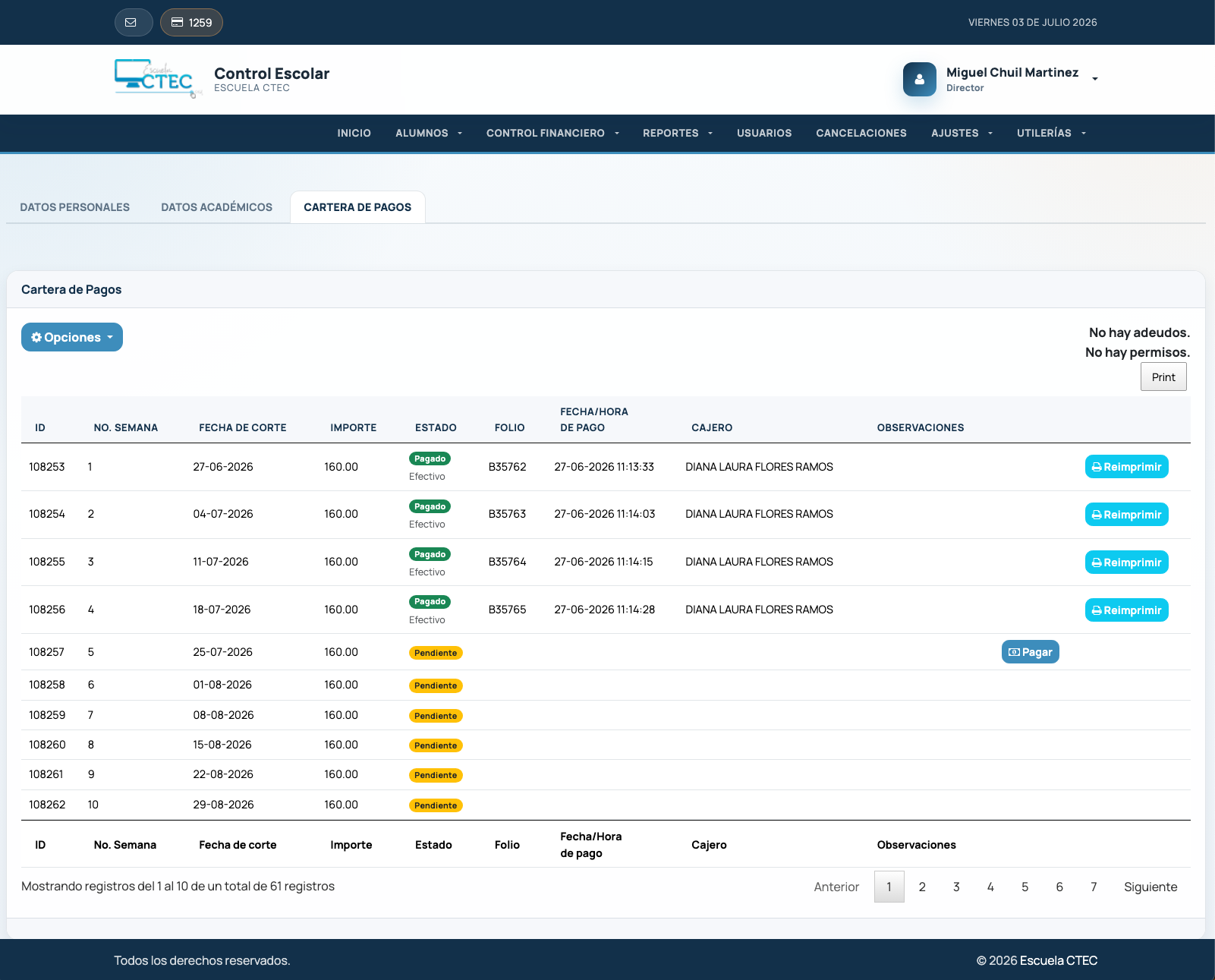The image size is (1215, 980).
Task: Open the Miguel Chuil Martinez user menu
Action: tap(1021, 79)
